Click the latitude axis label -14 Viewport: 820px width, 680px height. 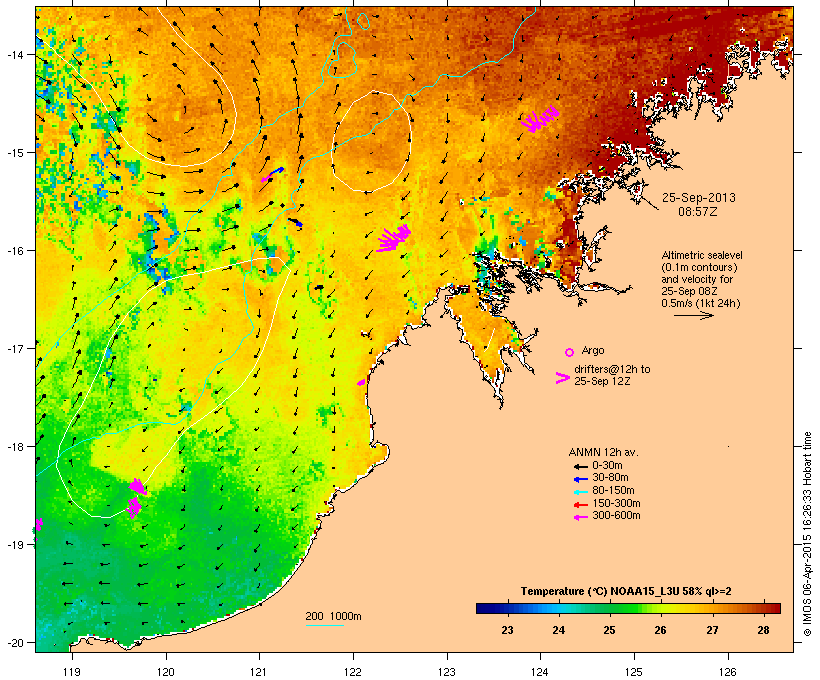pyautogui.click(x=15, y=54)
